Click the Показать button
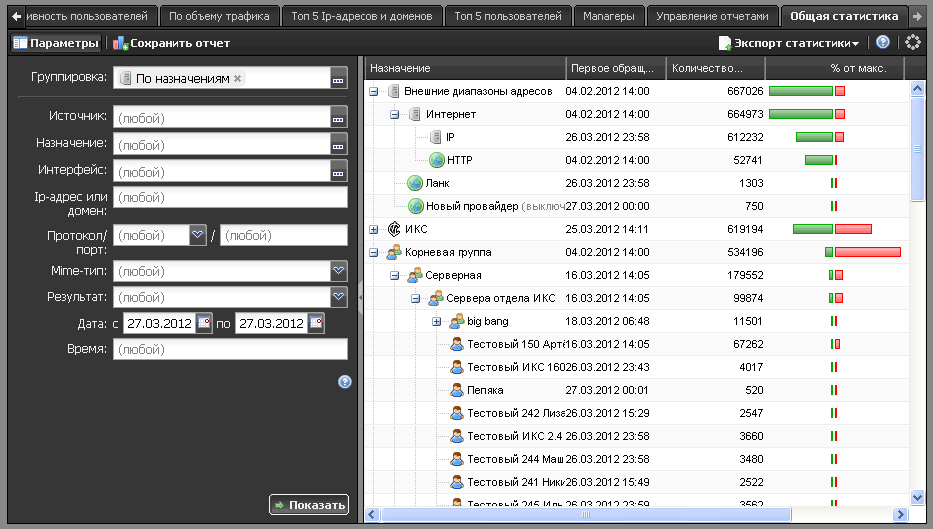The width and height of the screenshot is (933, 529). [x=309, y=505]
